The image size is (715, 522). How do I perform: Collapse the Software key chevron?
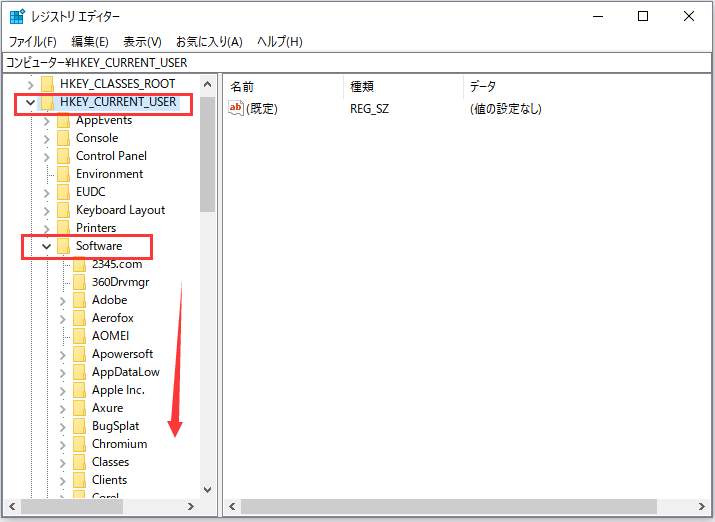46,246
